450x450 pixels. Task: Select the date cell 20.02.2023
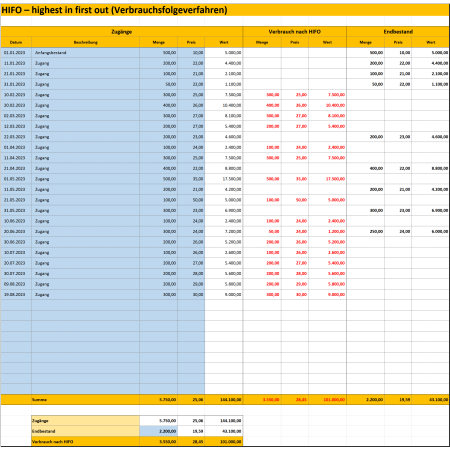tap(16, 105)
